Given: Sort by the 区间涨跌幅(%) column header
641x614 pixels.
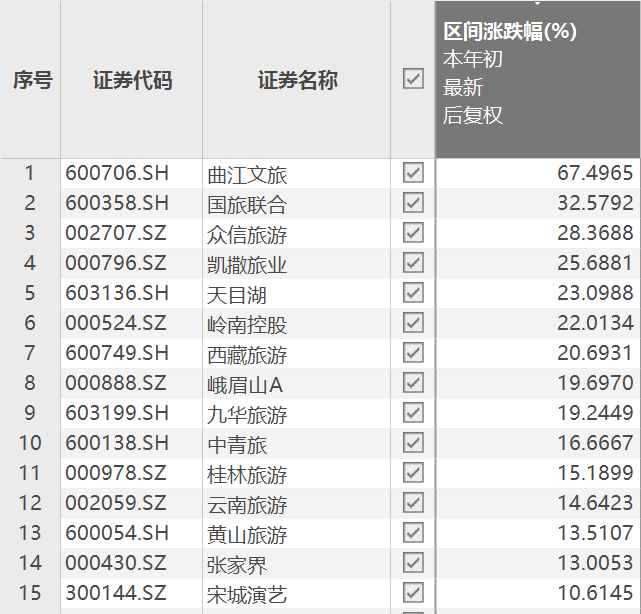Looking at the screenshot, I should [x=538, y=80].
